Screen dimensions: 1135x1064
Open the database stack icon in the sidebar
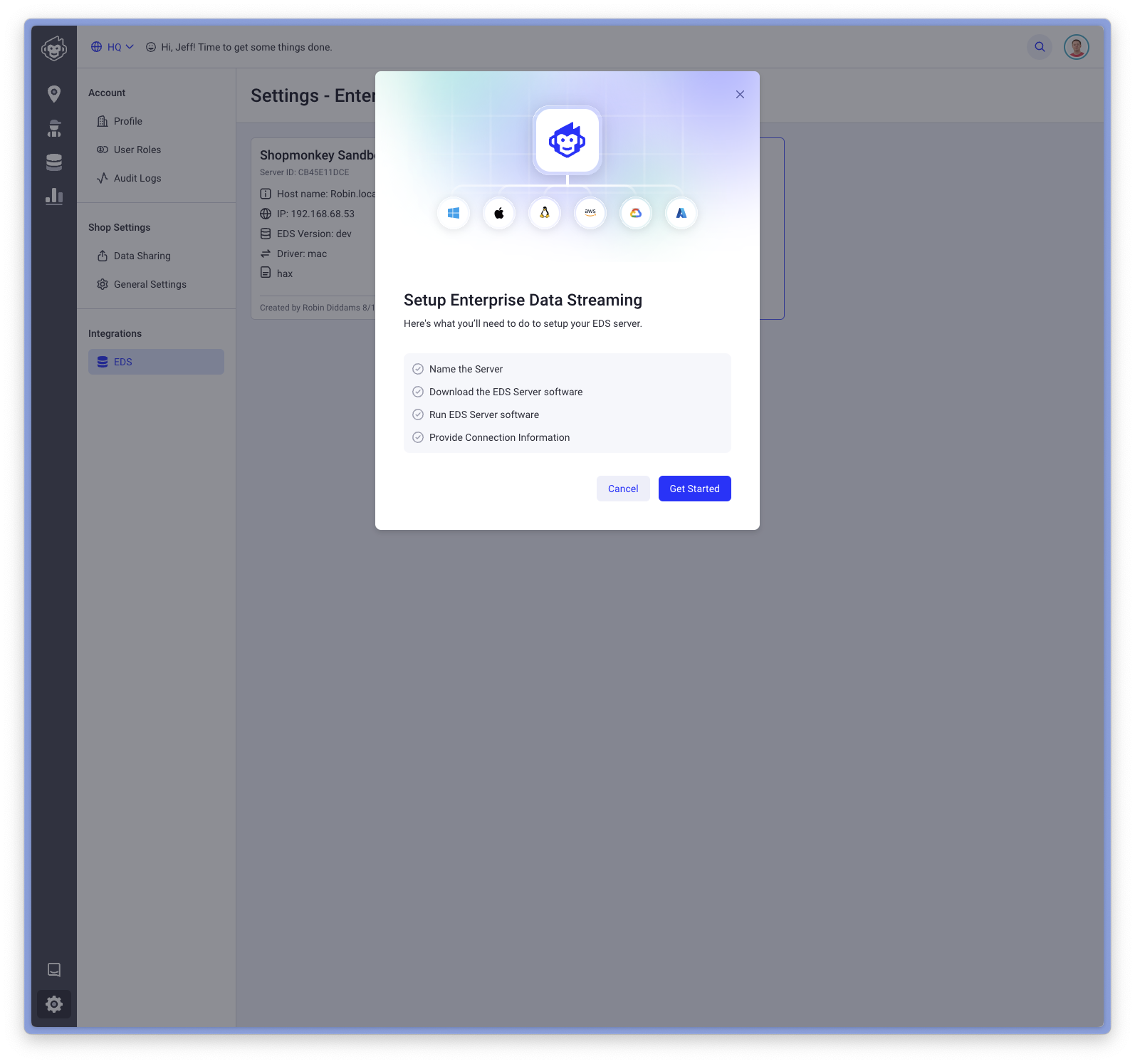tap(54, 162)
